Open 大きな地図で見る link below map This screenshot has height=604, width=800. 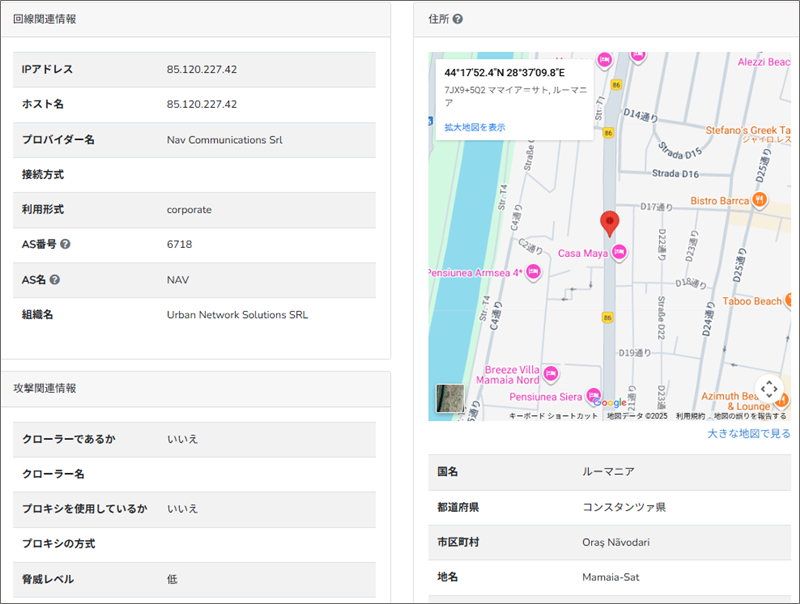click(x=748, y=433)
